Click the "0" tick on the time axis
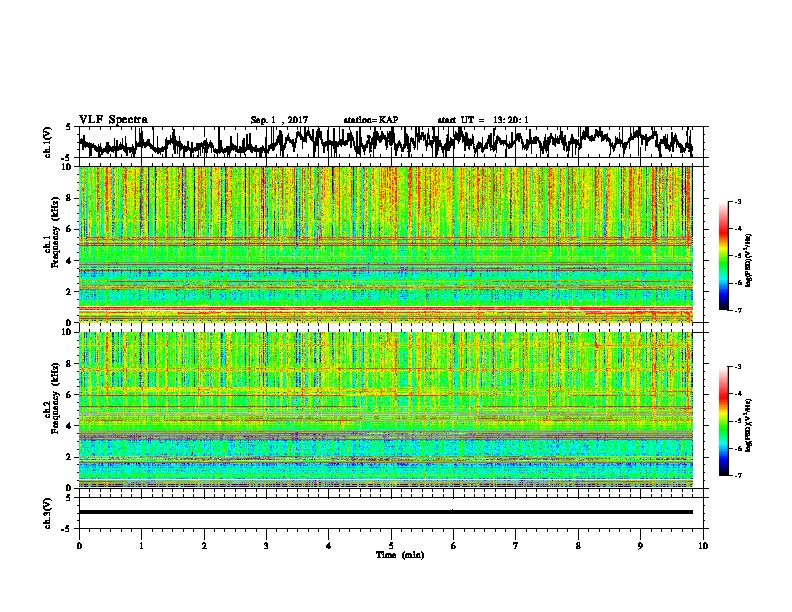 pyautogui.click(x=79, y=546)
